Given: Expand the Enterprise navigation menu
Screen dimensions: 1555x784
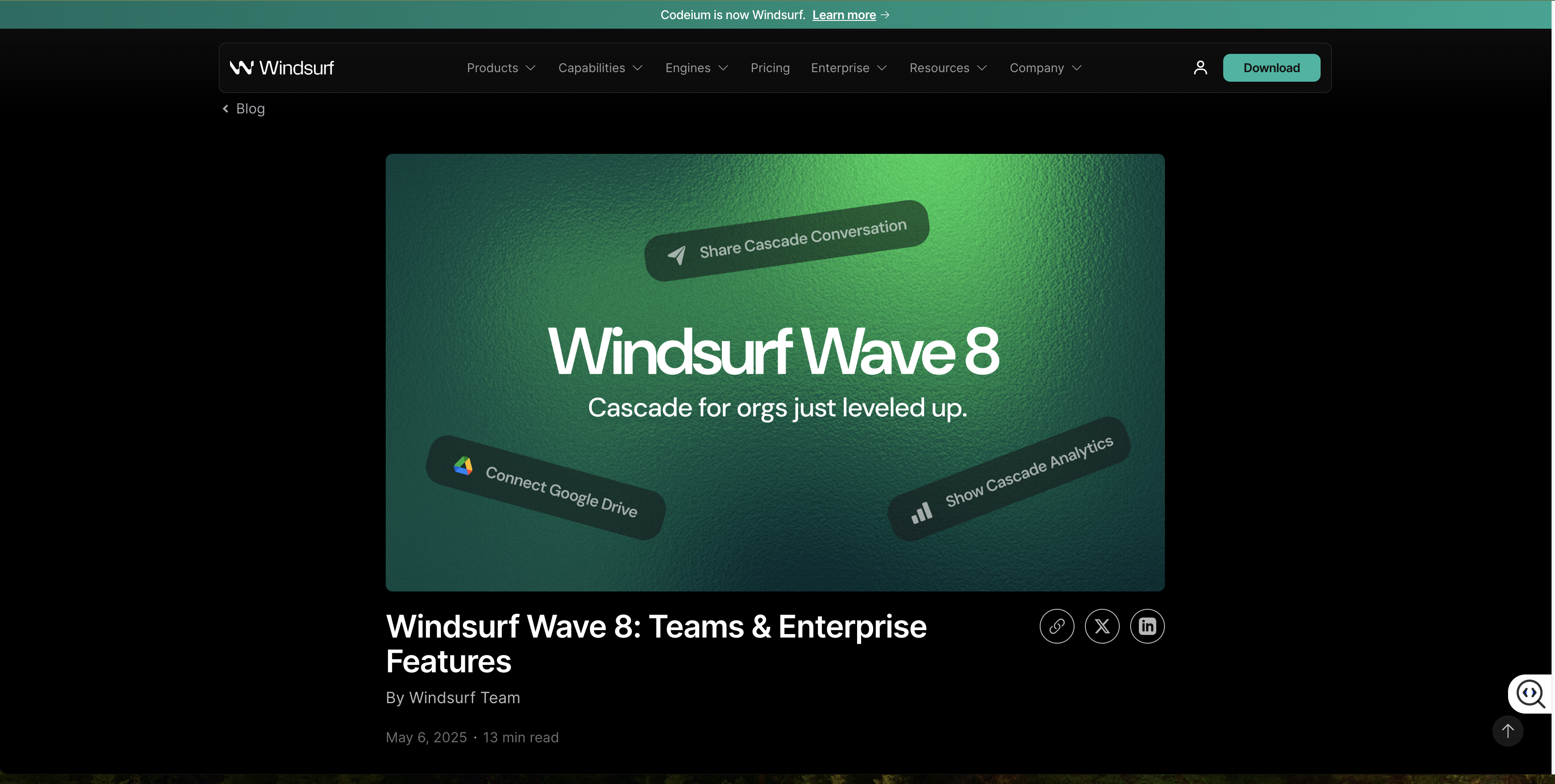Looking at the screenshot, I should coord(849,68).
